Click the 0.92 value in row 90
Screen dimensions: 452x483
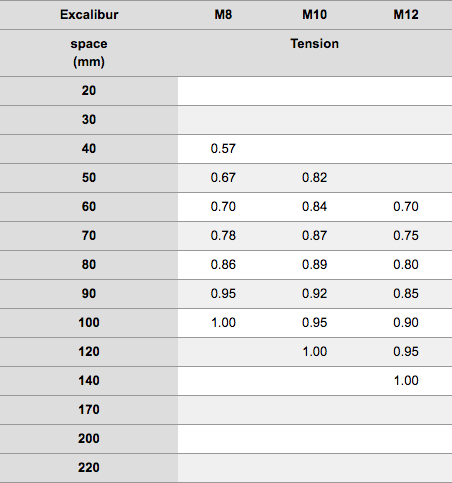314,294
